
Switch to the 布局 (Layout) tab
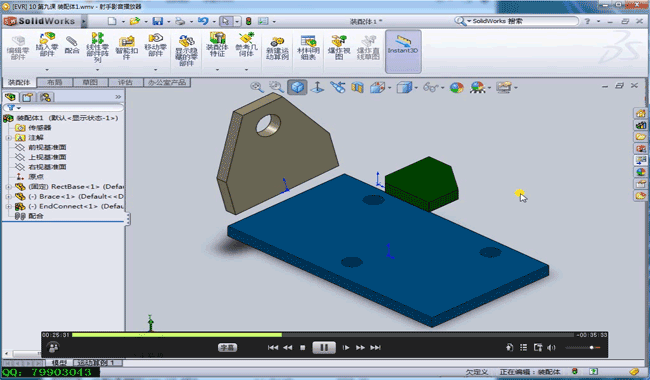point(54,82)
